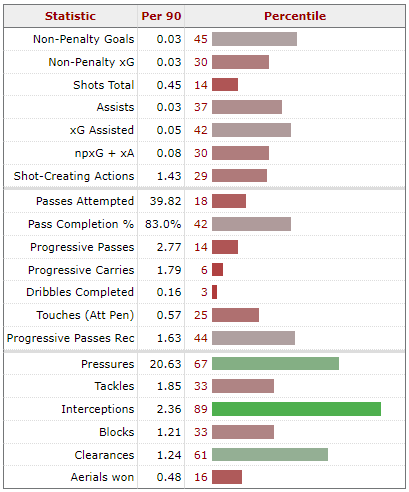Click the Interceptions green percentile bar
Image resolution: width=409 pixels, height=492 pixels.
tap(296, 409)
